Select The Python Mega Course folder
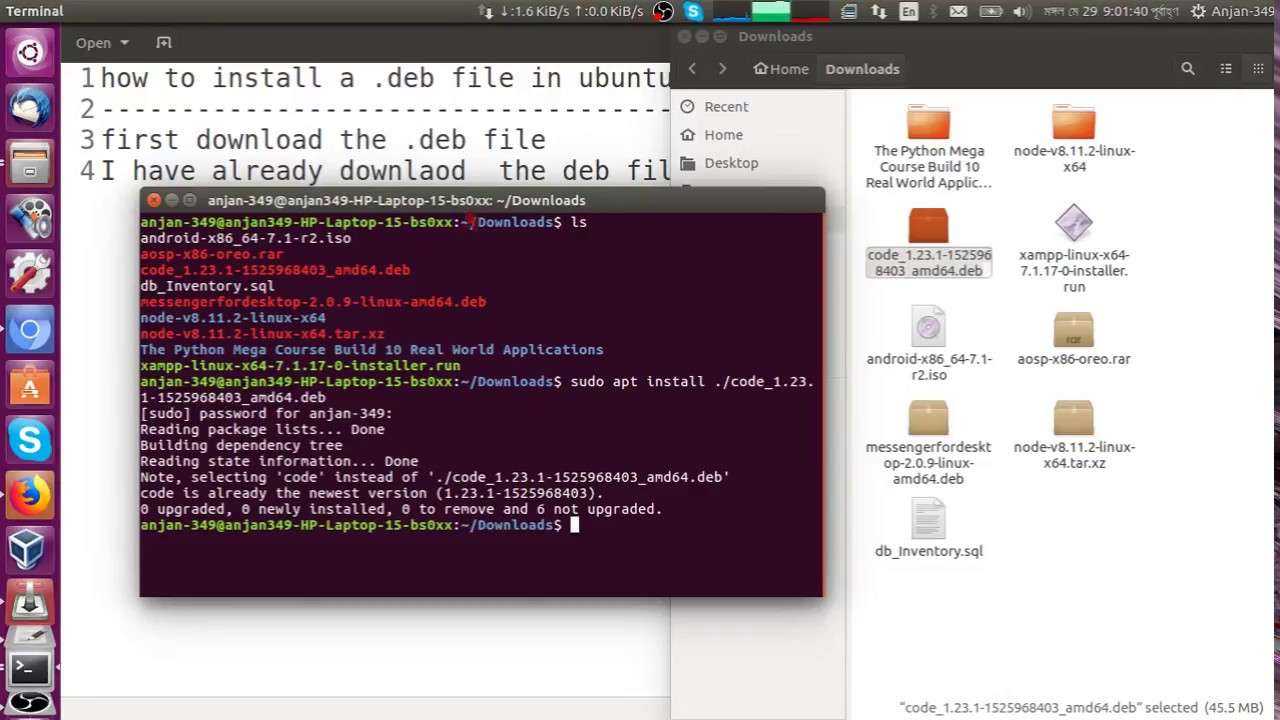1280x720 pixels. pyautogui.click(x=928, y=145)
